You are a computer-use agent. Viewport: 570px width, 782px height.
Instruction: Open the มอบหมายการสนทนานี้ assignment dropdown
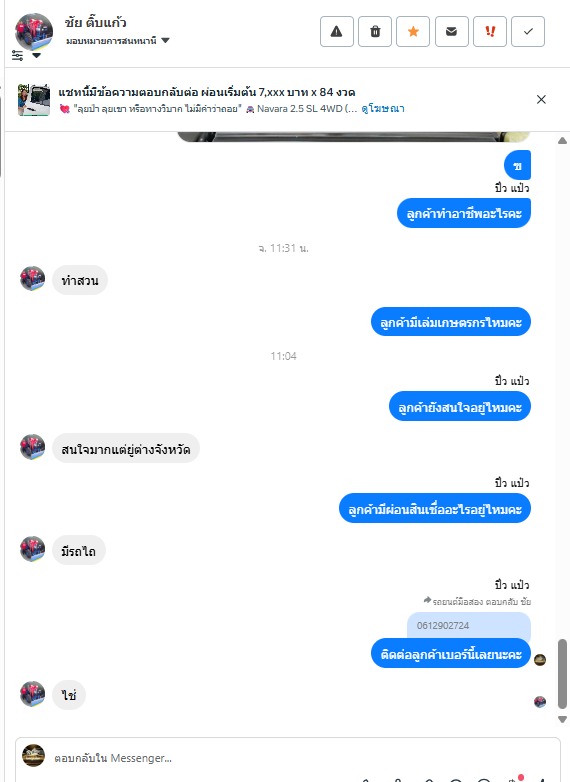coord(118,40)
